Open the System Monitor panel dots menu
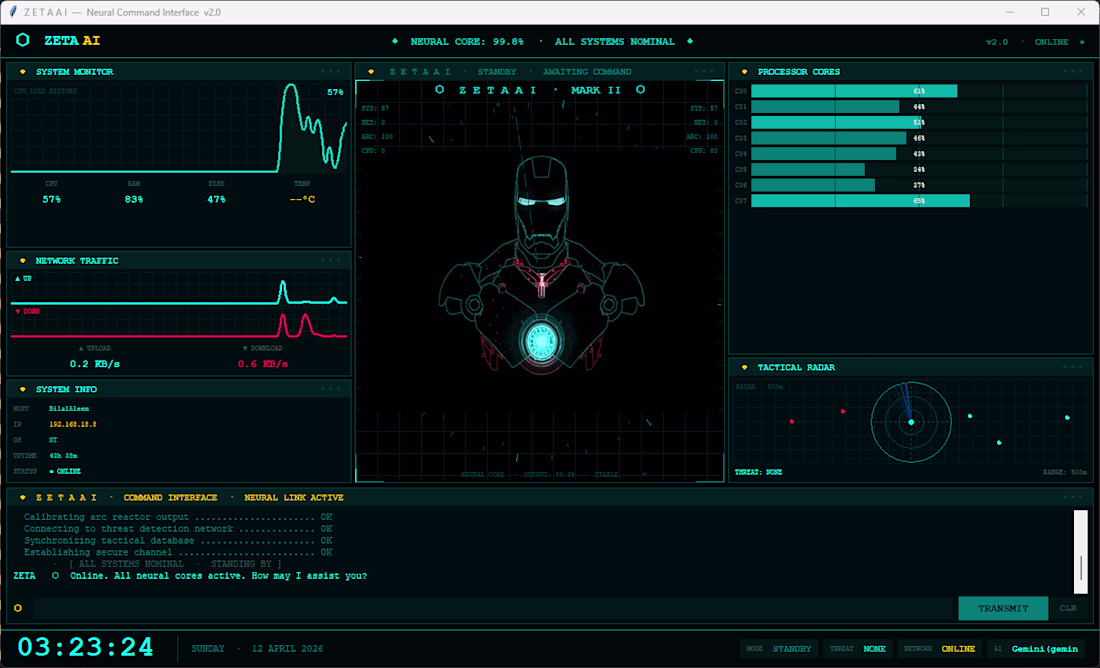This screenshot has width=1100, height=668. (x=330, y=71)
